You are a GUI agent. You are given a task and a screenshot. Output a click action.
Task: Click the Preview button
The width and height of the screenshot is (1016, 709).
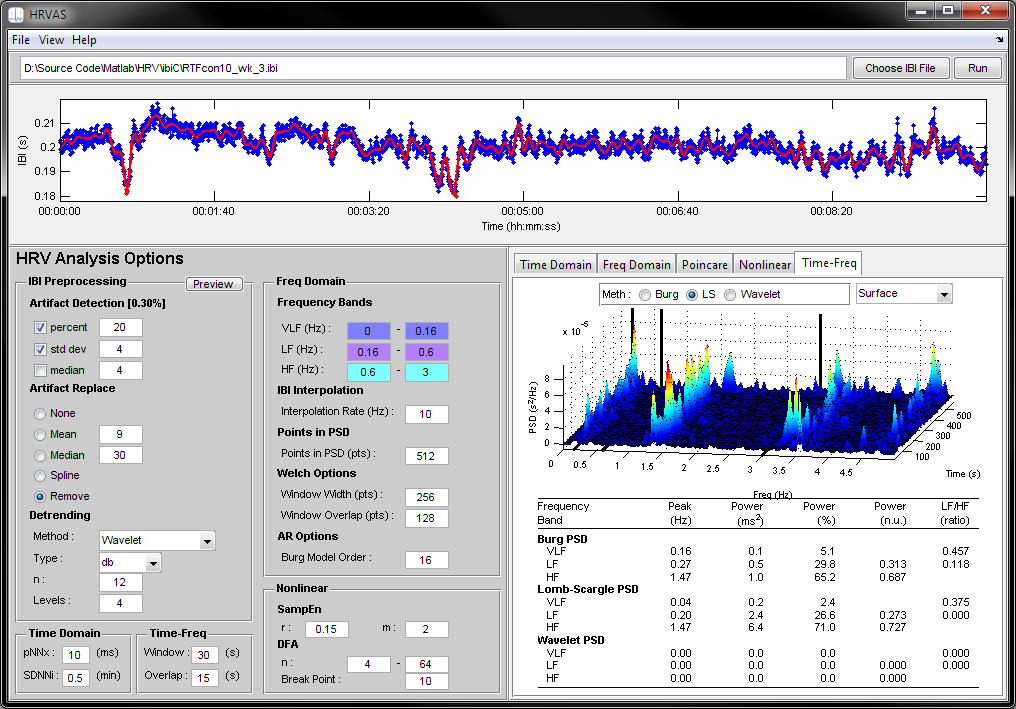pos(213,284)
